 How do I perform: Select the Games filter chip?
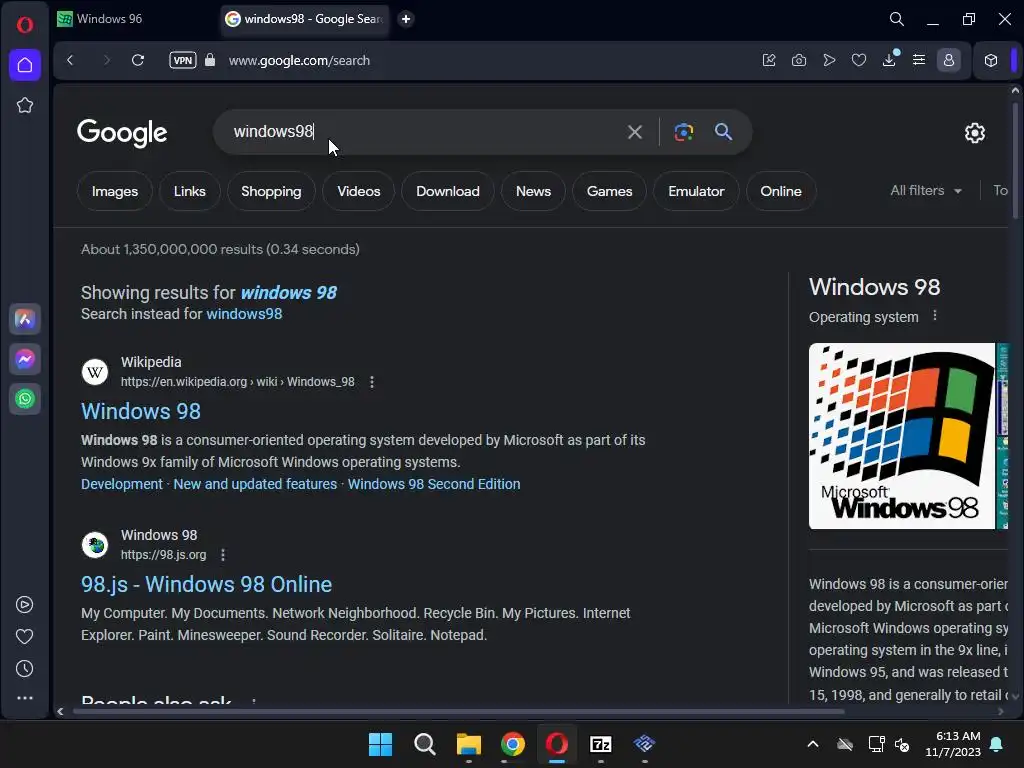tap(609, 191)
